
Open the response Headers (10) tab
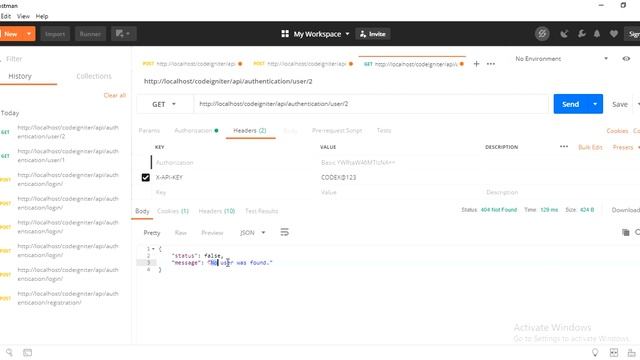coord(217,211)
